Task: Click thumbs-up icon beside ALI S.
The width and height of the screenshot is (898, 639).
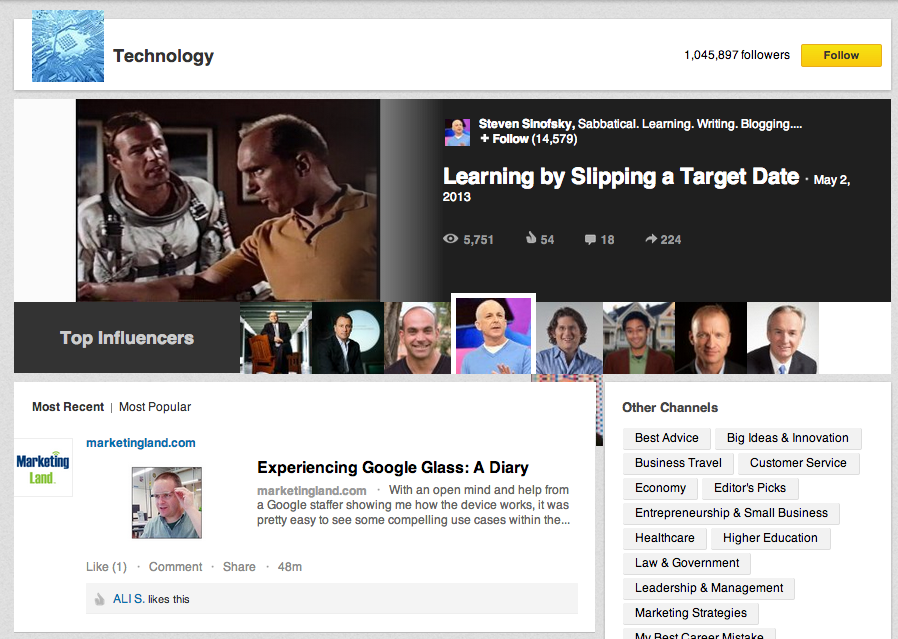Action: (x=100, y=599)
